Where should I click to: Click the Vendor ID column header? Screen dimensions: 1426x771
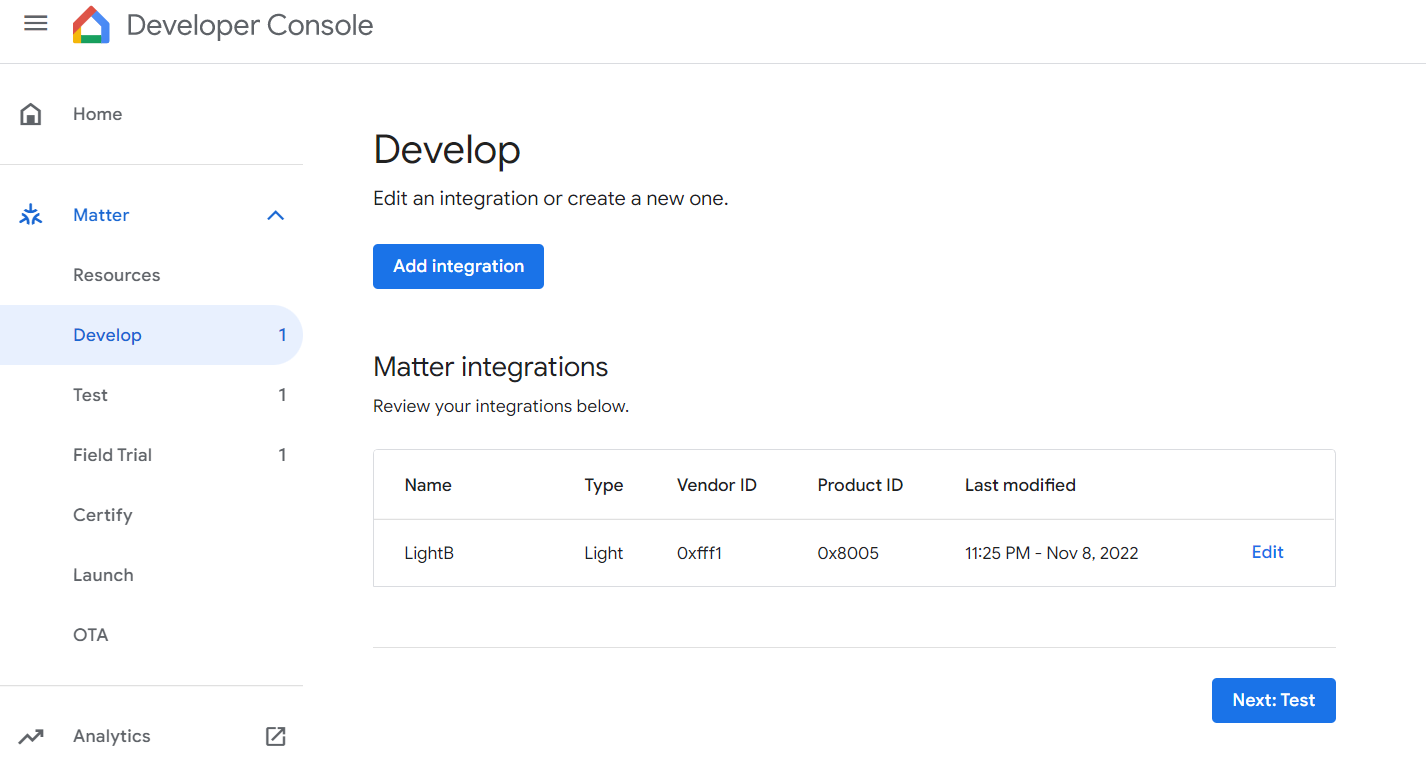717,485
